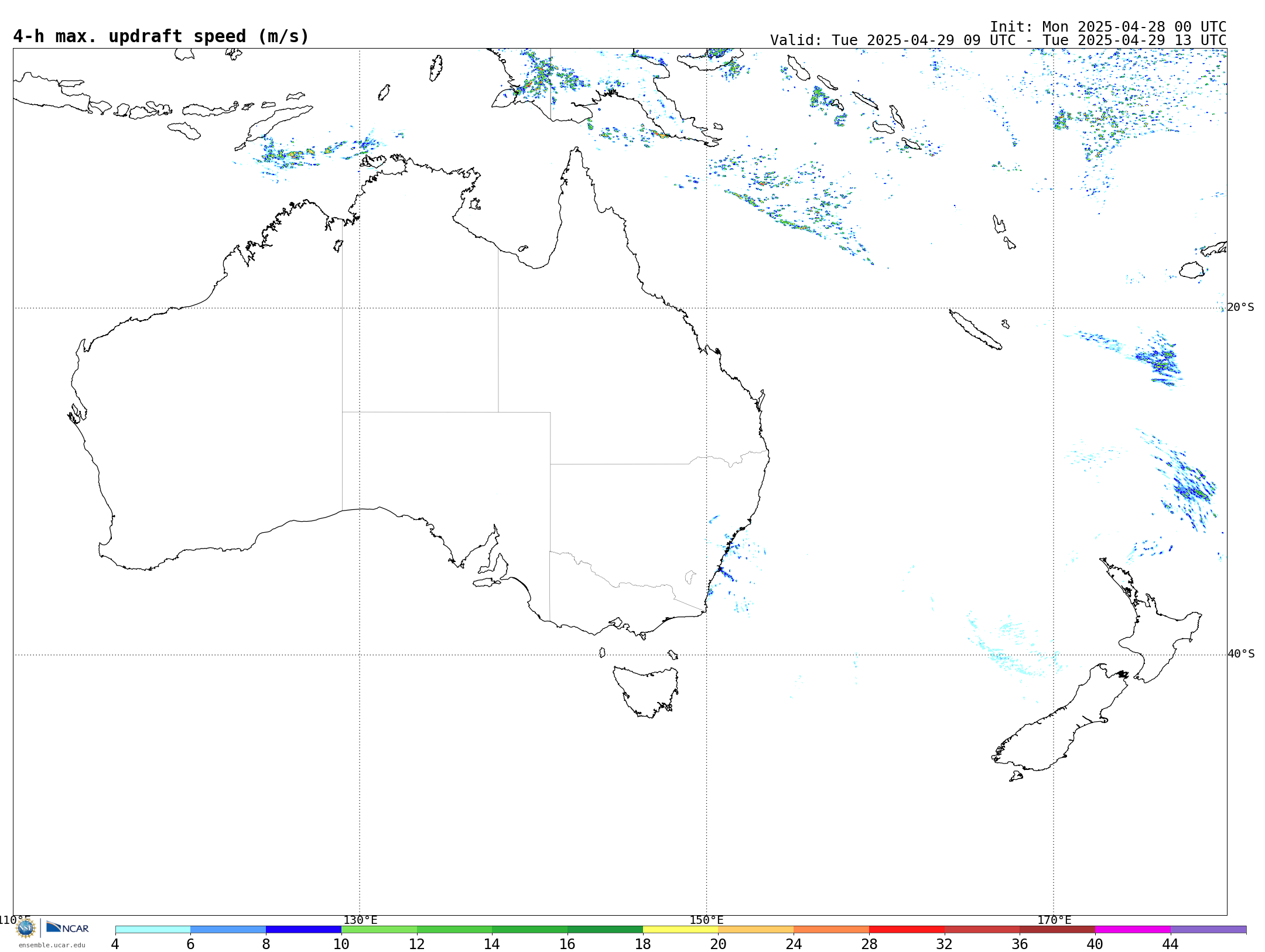Click the colorbar label '32'

945,944
